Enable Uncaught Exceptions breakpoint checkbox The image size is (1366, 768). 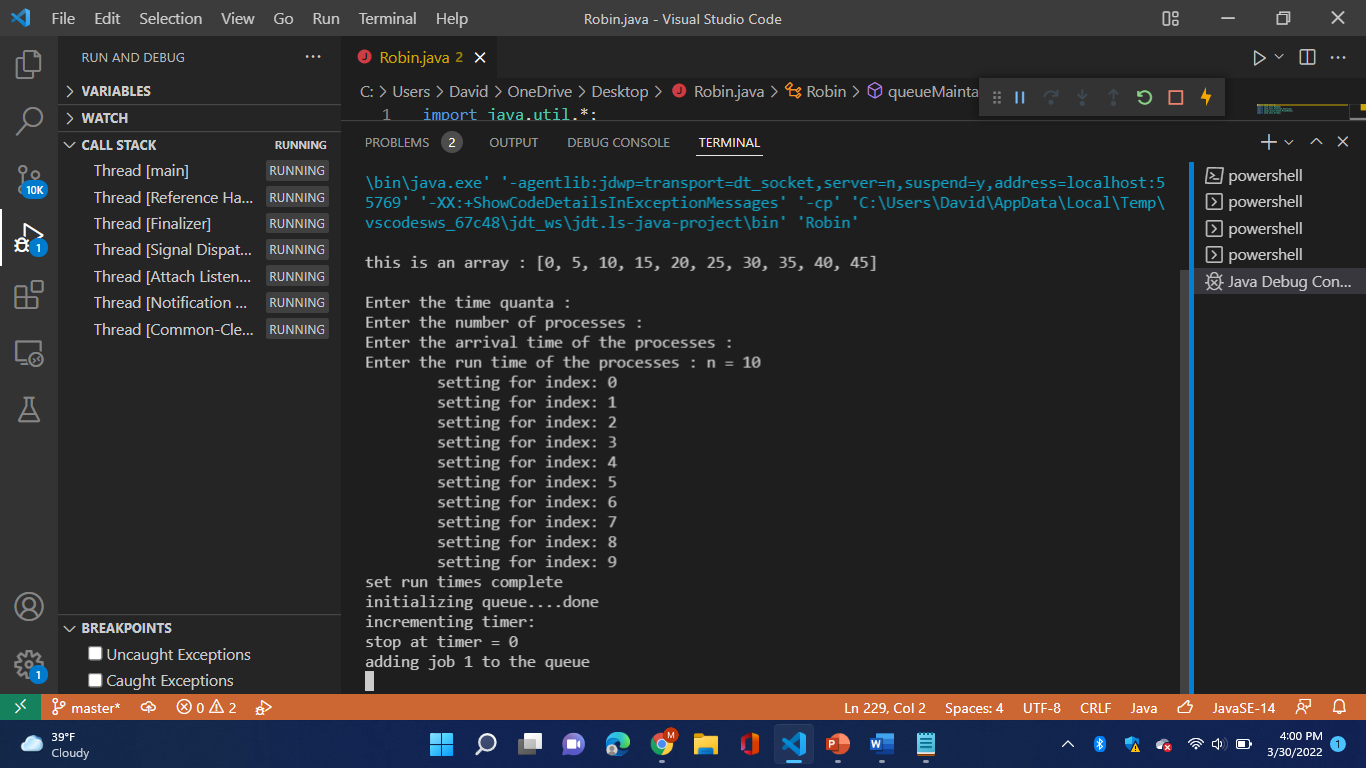pyautogui.click(x=95, y=653)
